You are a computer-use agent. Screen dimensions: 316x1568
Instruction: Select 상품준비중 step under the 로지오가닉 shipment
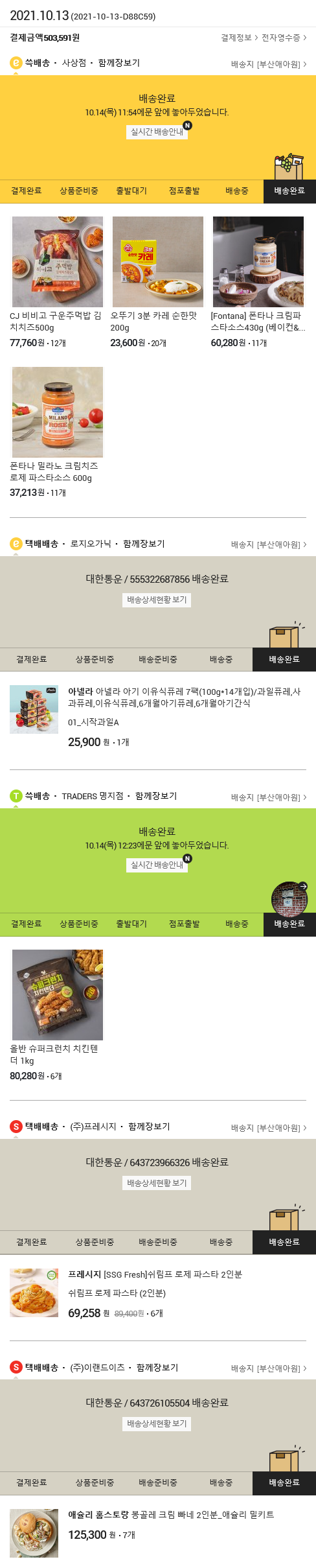pos(95,659)
